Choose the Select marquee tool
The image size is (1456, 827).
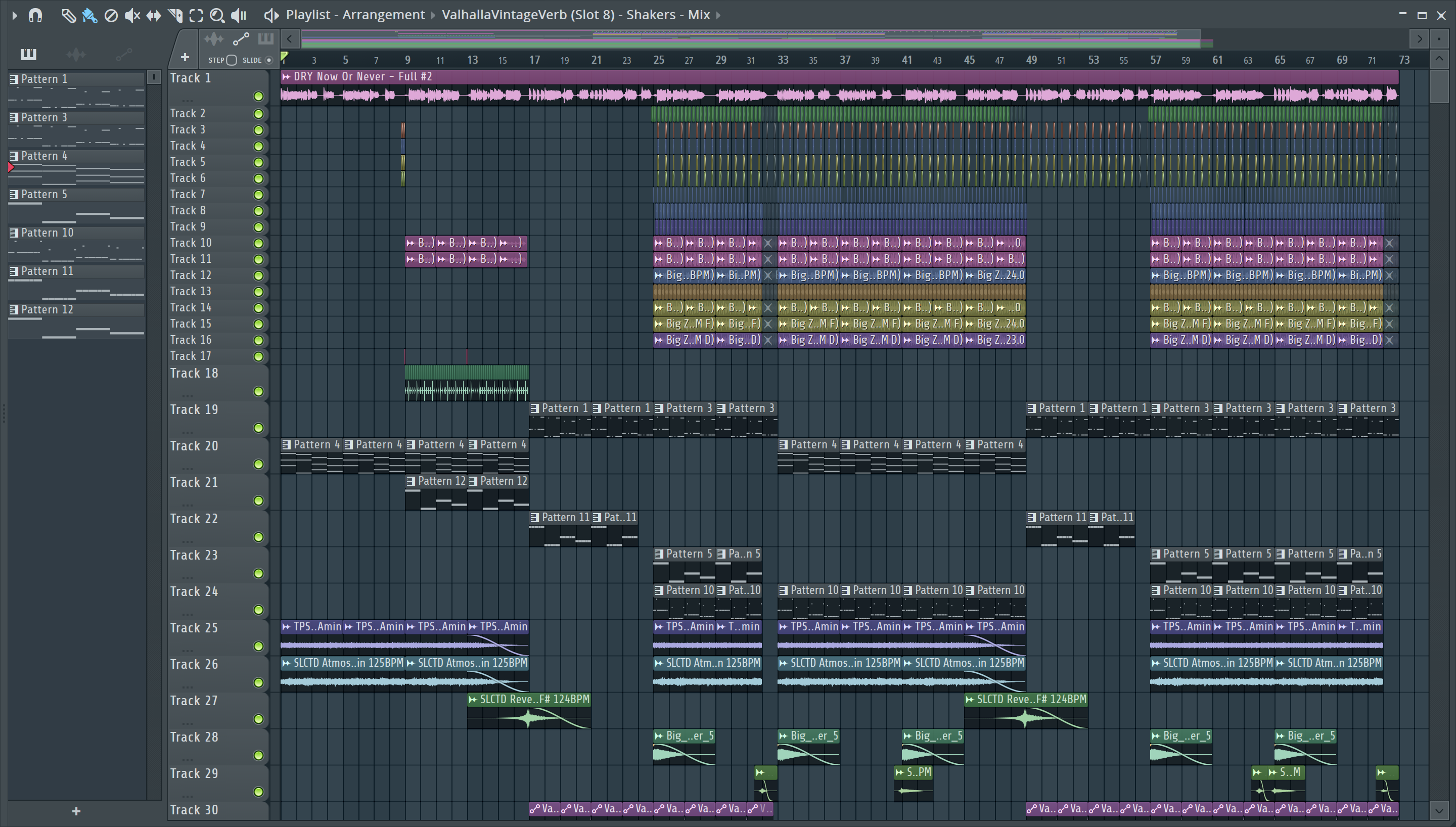196,15
